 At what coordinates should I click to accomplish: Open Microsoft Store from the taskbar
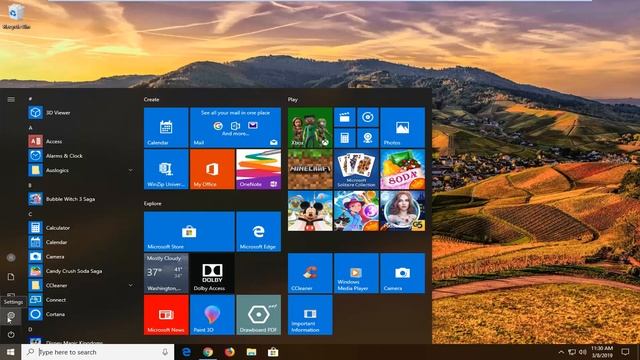pos(273,352)
